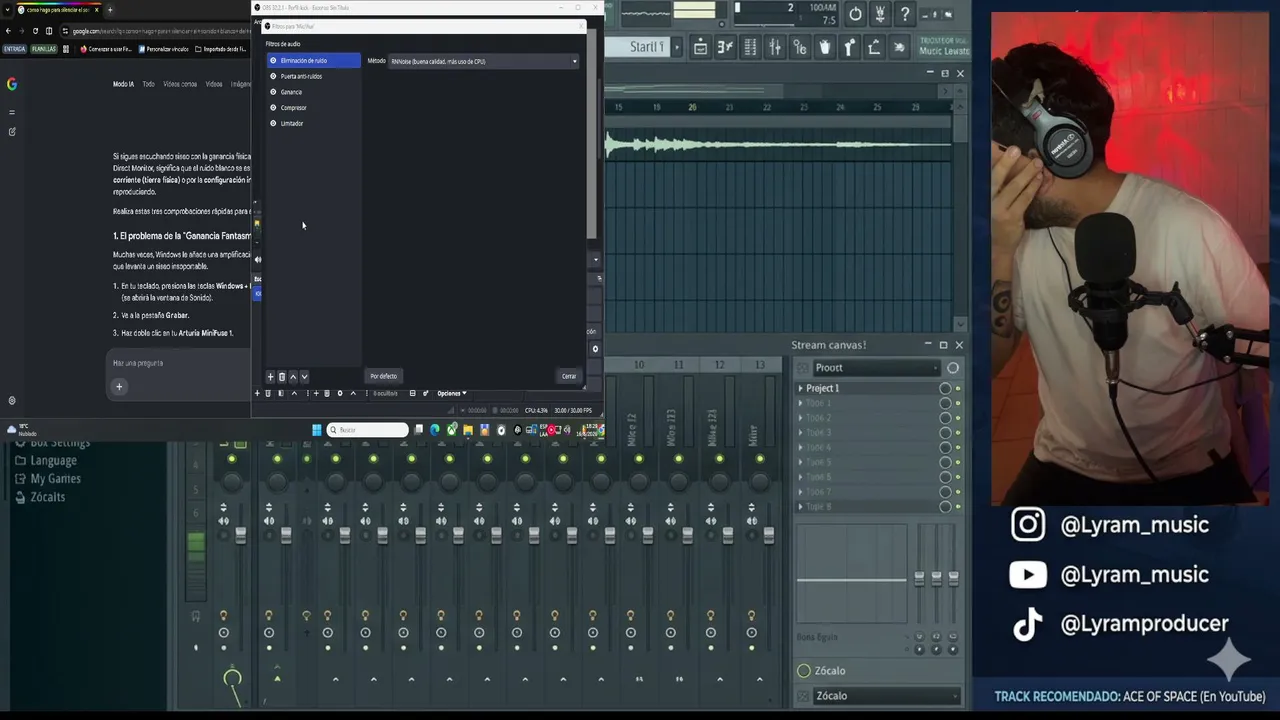Click the circular button beside Prooct dropdown
The image size is (1280, 720).
pos(953,368)
